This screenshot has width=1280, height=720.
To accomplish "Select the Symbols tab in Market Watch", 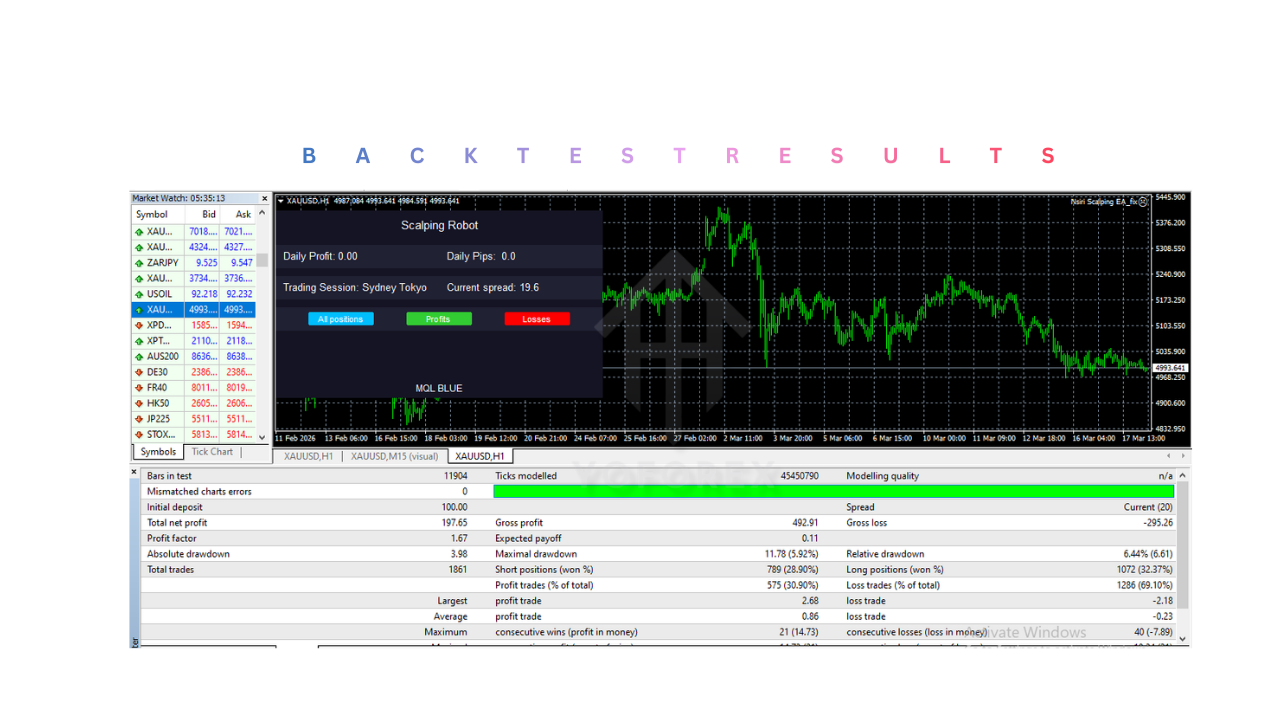I will 156,451.
